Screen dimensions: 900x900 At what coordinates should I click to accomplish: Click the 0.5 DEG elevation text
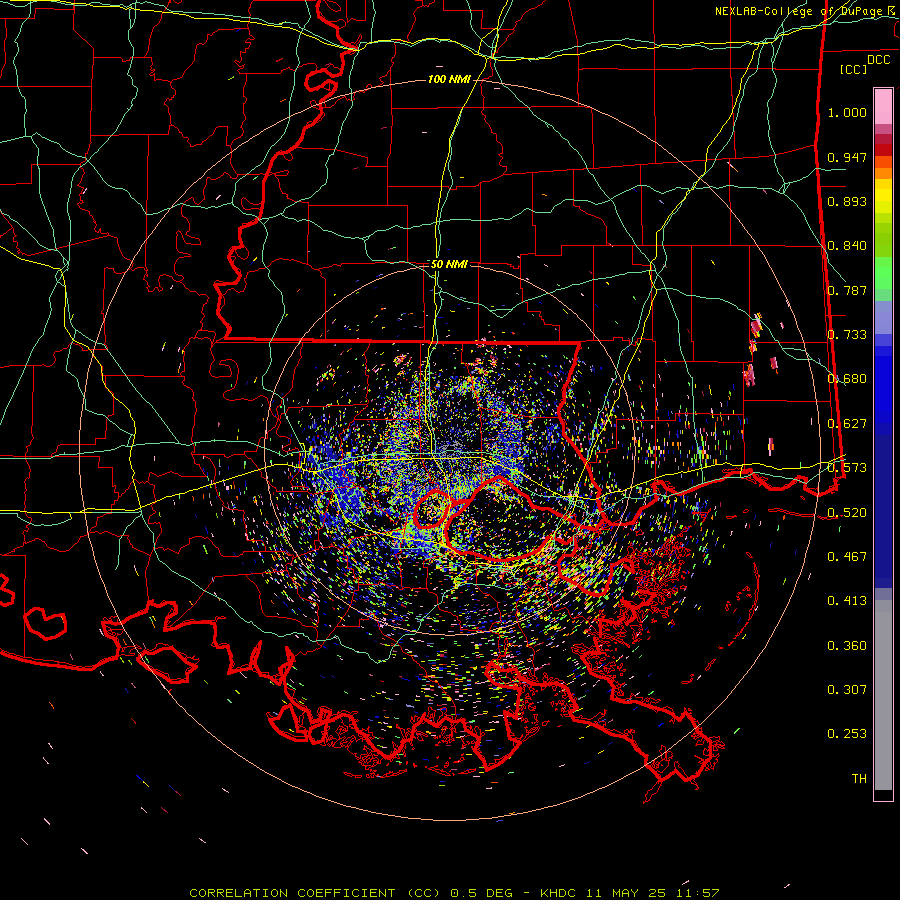pyautogui.click(x=481, y=893)
